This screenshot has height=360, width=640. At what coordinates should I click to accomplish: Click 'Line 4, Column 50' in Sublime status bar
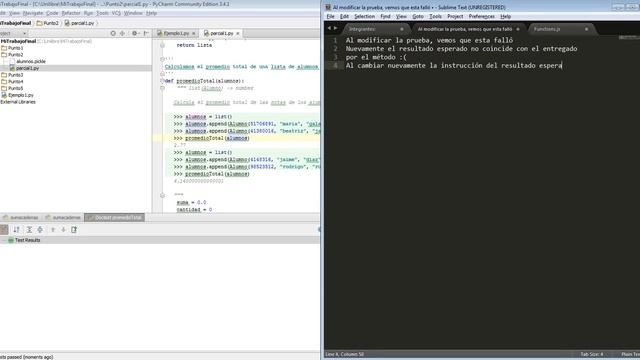tap(344, 354)
